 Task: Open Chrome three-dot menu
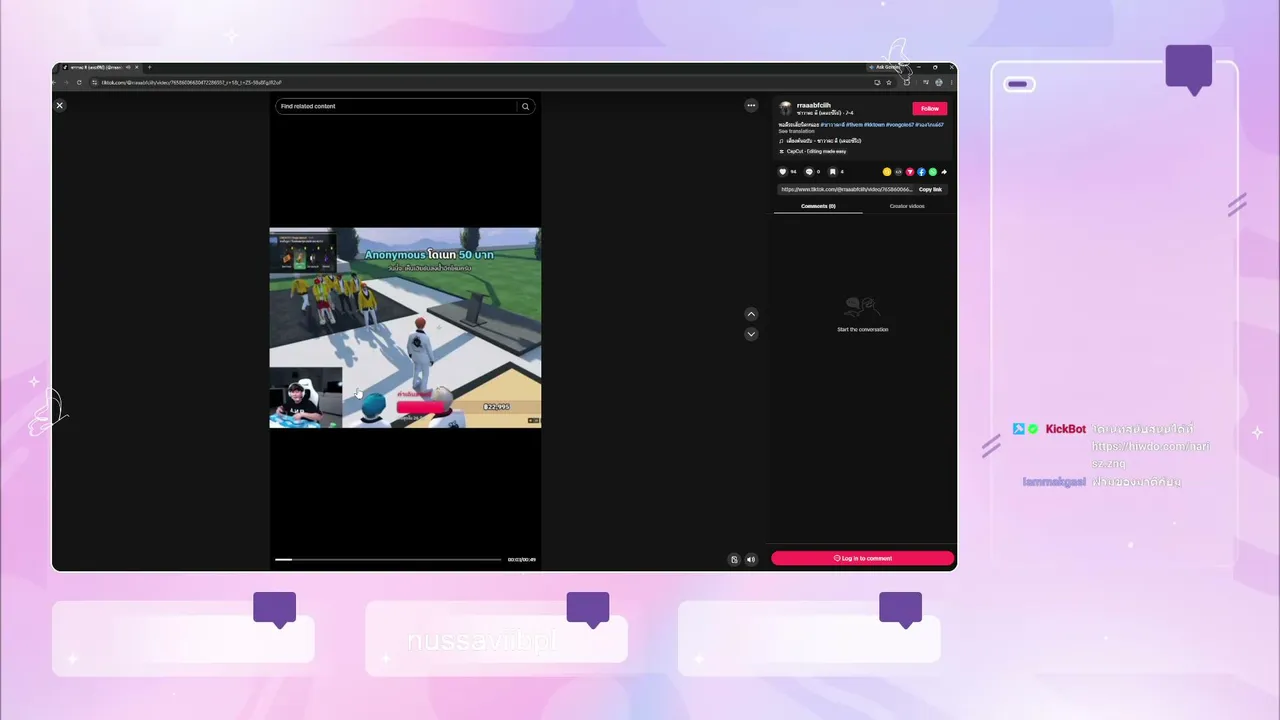pyautogui.click(x=952, y=82)
